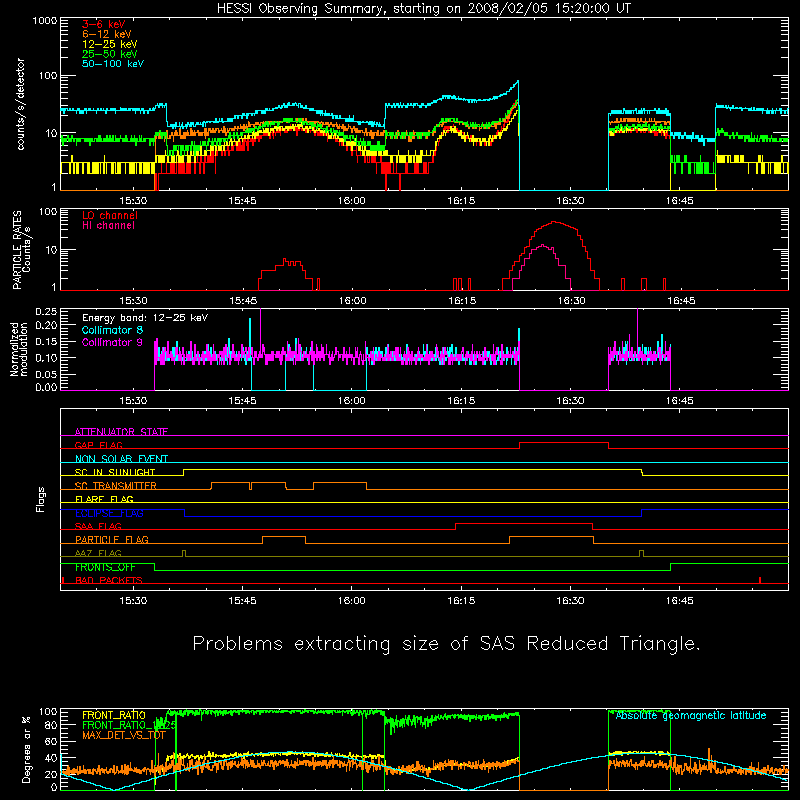This screenshot has height=800, width=800.
Task: Click the 'SC_TRANSMITTER' flag label
Action: tap(116, 485)
